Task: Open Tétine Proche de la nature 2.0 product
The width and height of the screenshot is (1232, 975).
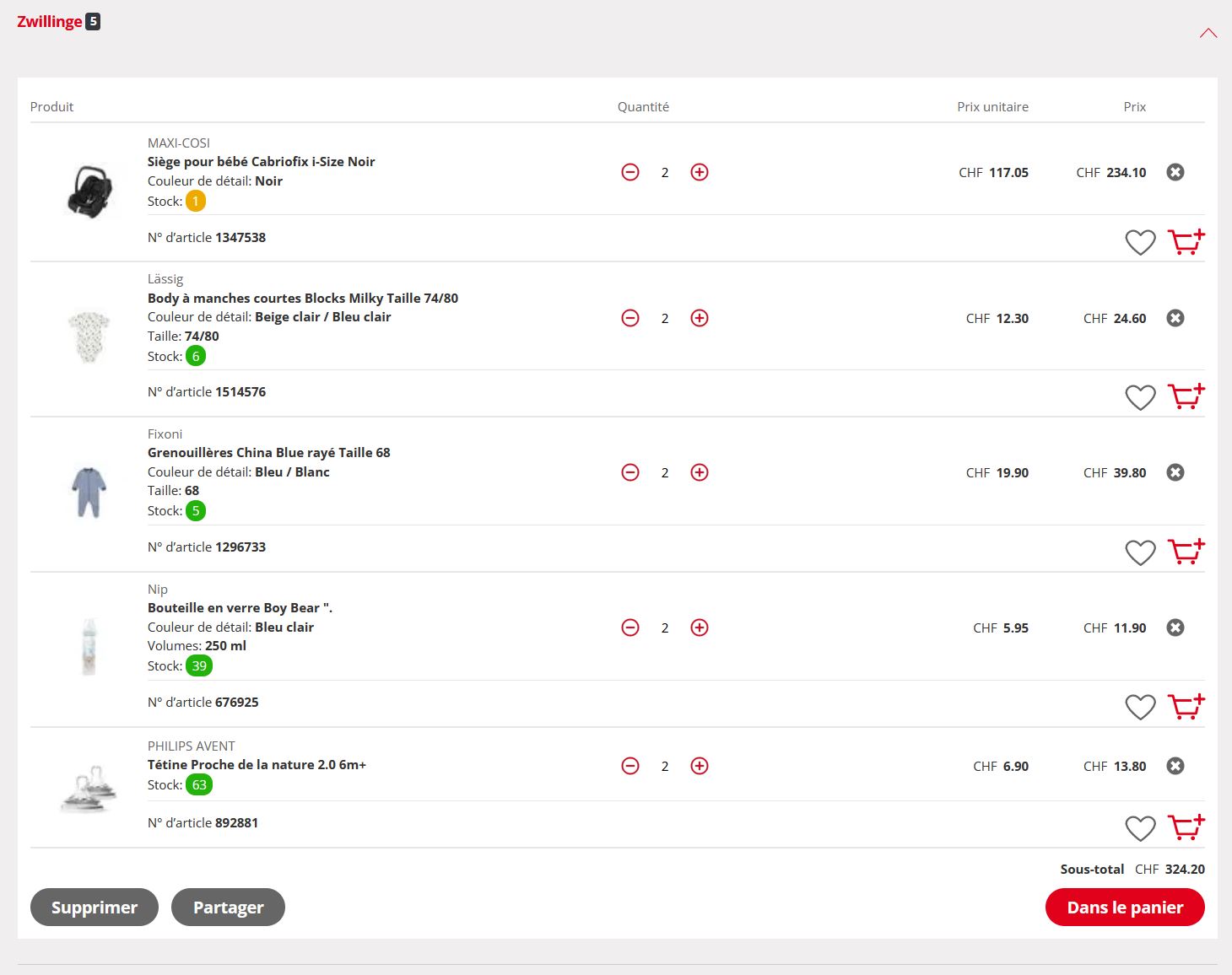Action: [x=257, y=765]
